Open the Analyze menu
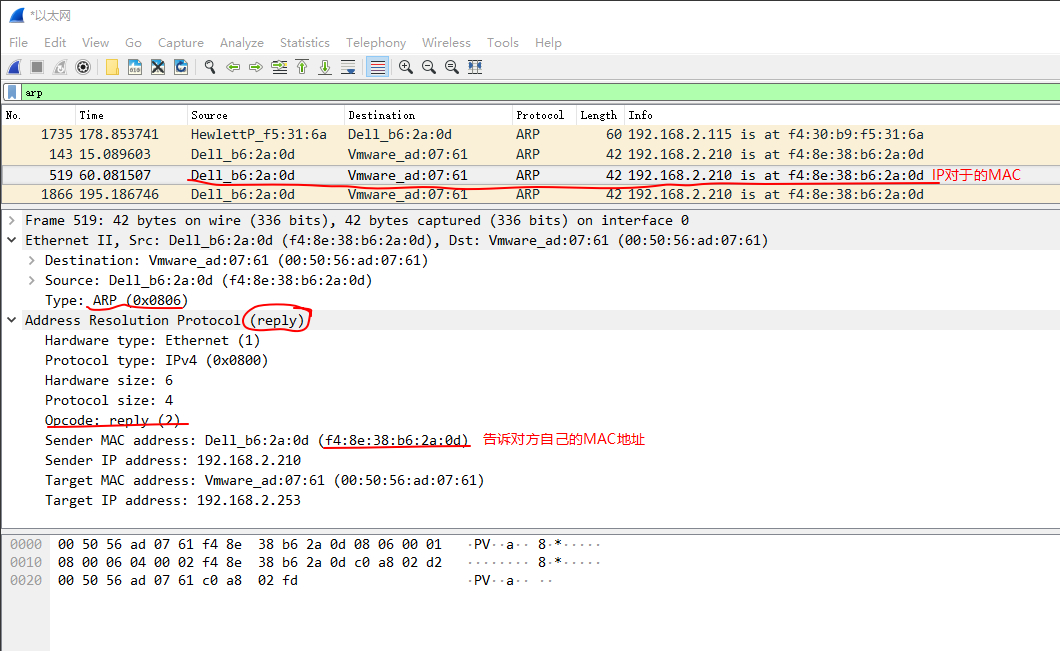This screenshot has width=1060, height=651. click(x=241, y=43)
